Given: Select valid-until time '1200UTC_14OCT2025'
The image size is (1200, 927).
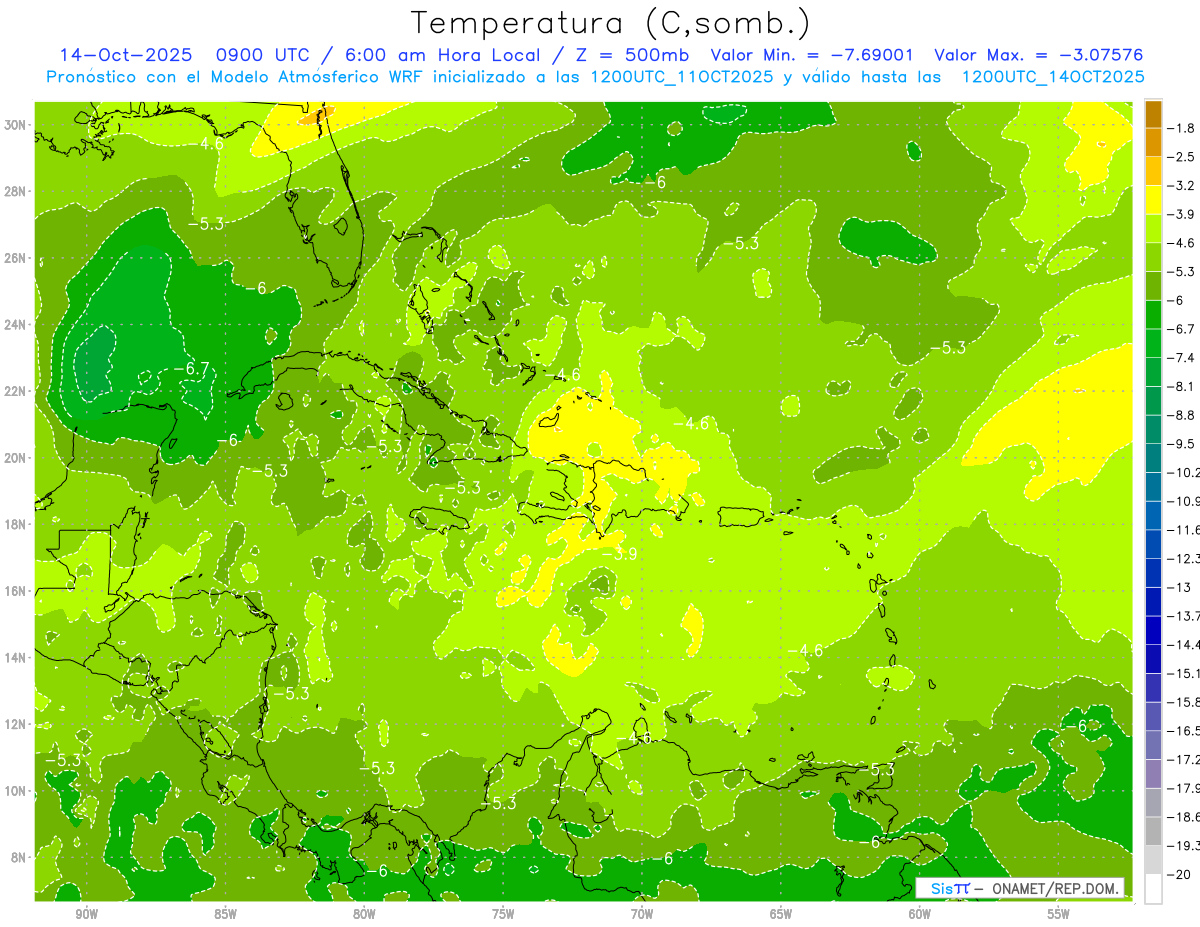Looking at the screenshot, I should [1053, 76].
